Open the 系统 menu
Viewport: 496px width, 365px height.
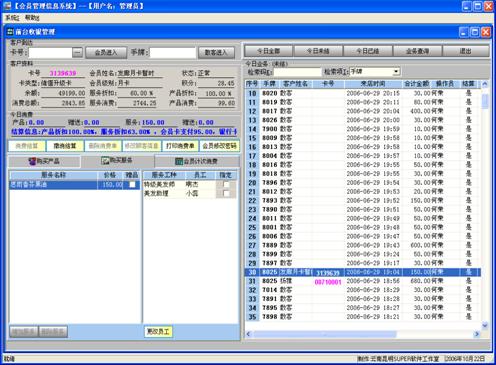pos(12,18)
